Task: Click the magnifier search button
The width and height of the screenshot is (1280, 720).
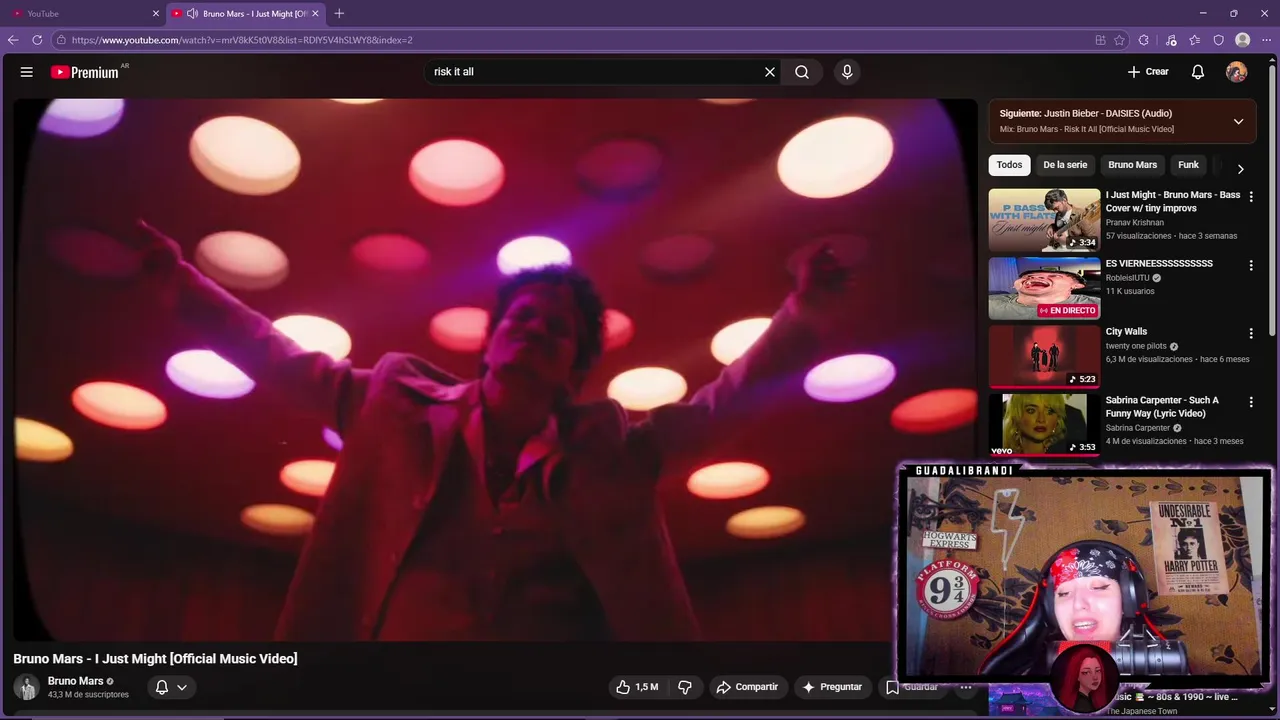Action: coord(802,72)
